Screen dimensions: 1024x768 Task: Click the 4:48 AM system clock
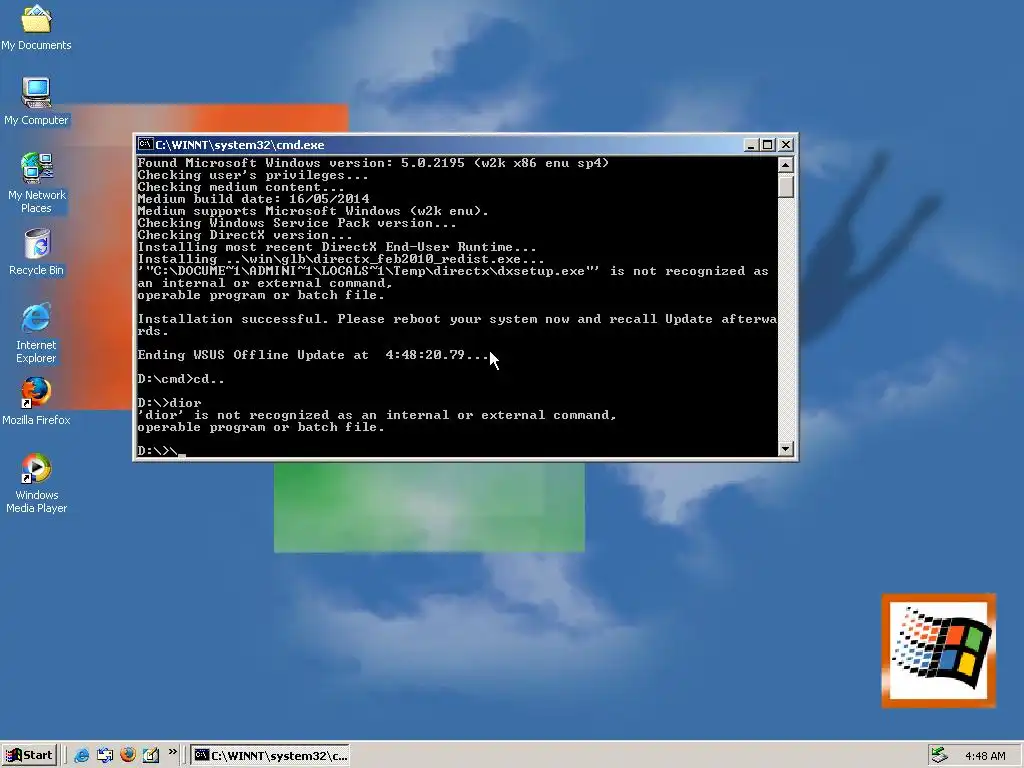[985, 756]
